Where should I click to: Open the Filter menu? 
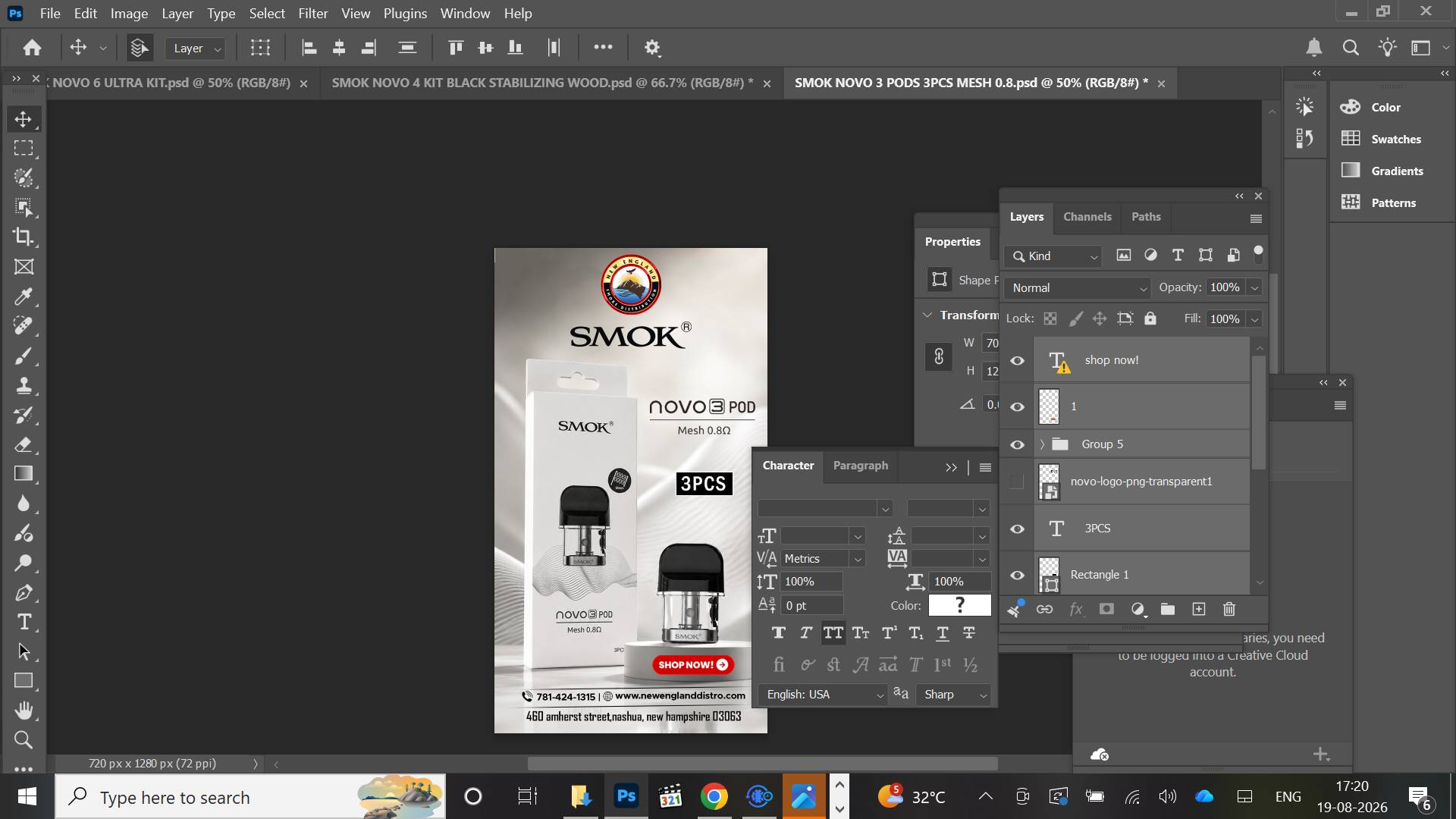(x=312, y=13)
